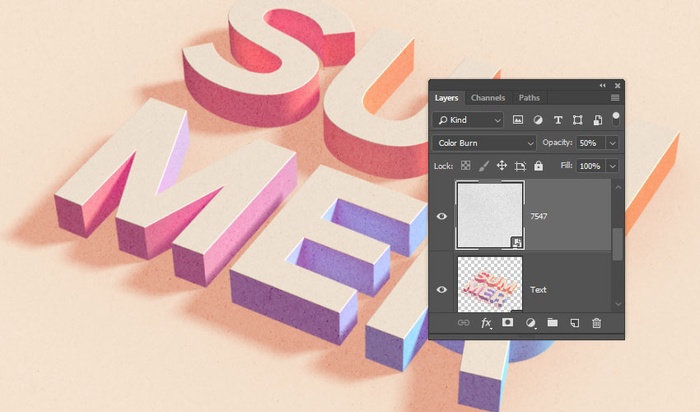This screenshot has height=412, width=700.
Task: Switch to the Paths tab
Action: click(x=529, y=98)
